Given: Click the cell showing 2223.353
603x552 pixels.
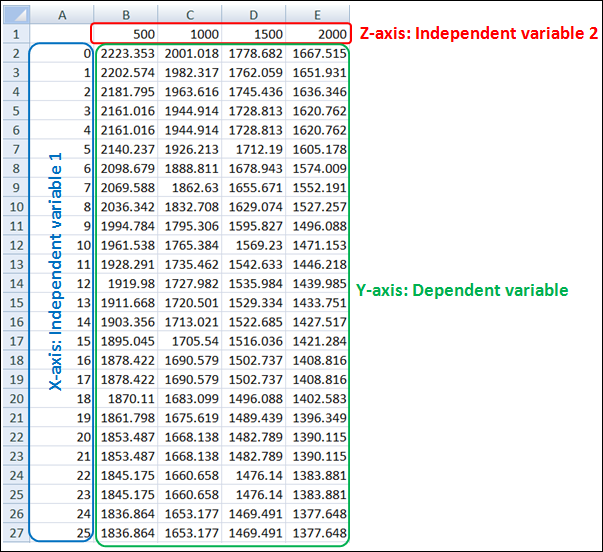Looking at the screenshot, I should pyautogui.click(x=128, y=53).
